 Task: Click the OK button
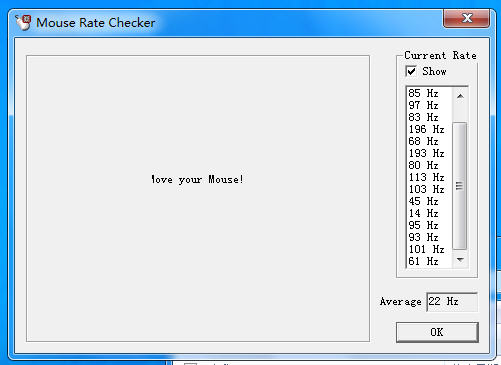(437, 332)
